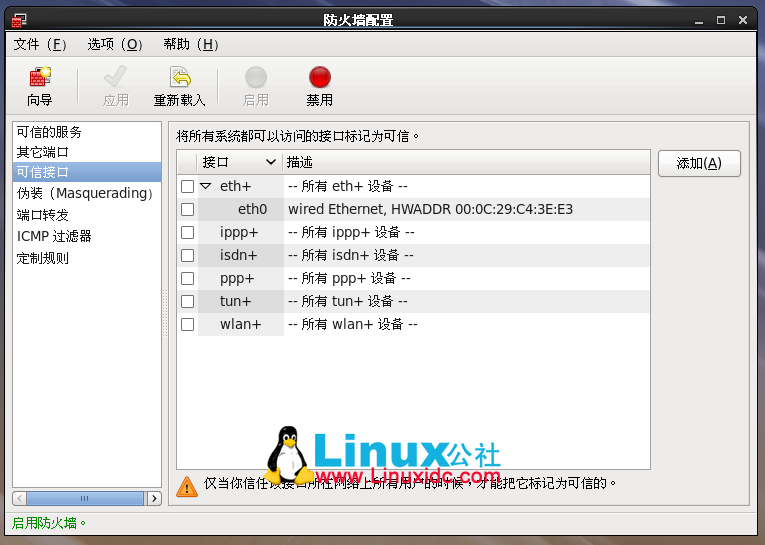765x545 pixels.
Task: Click the ppp+ interface name
Action: [237, 278]
